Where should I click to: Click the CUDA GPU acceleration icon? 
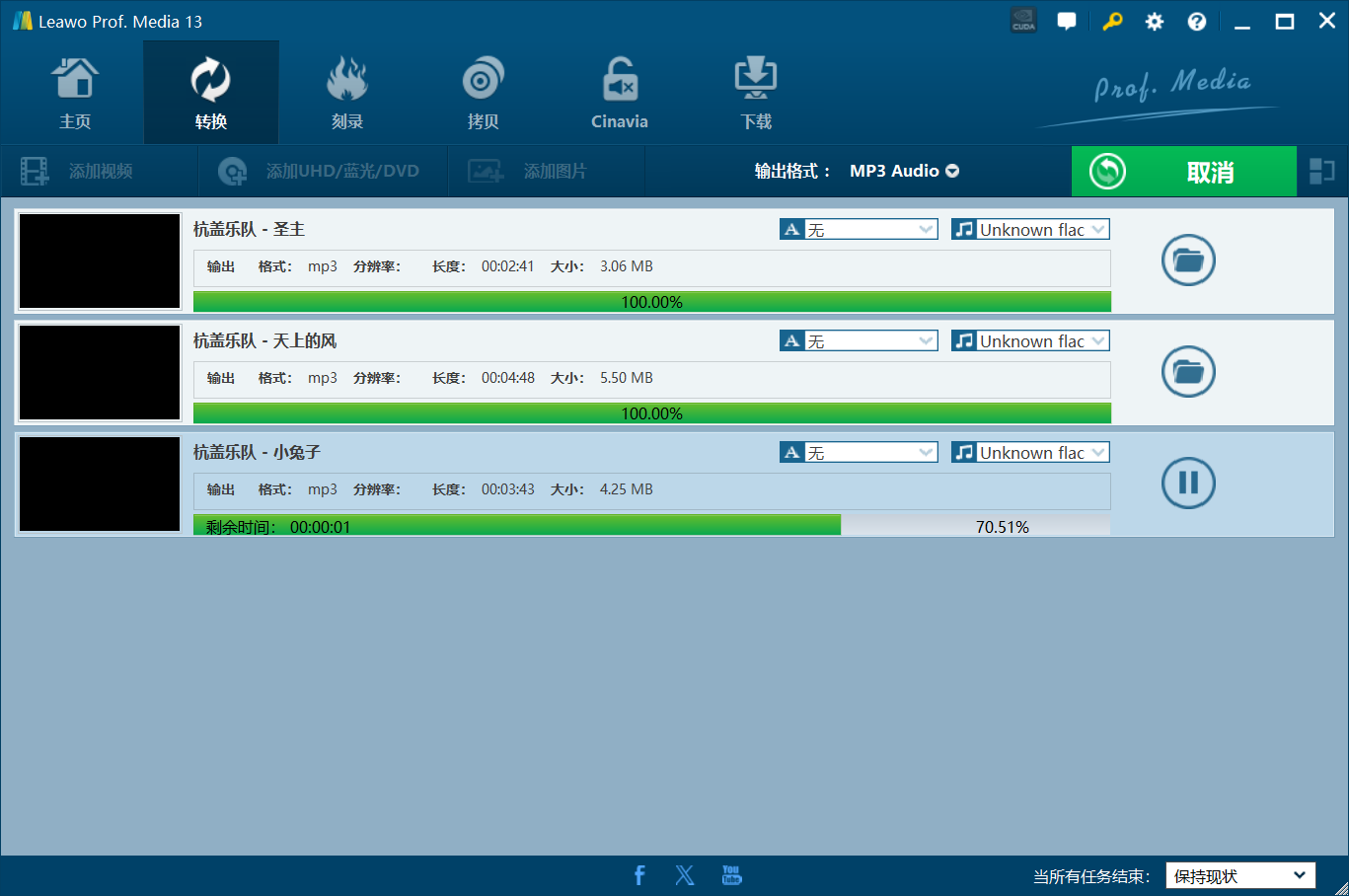pyautogui.click(x=1023, y=21)
